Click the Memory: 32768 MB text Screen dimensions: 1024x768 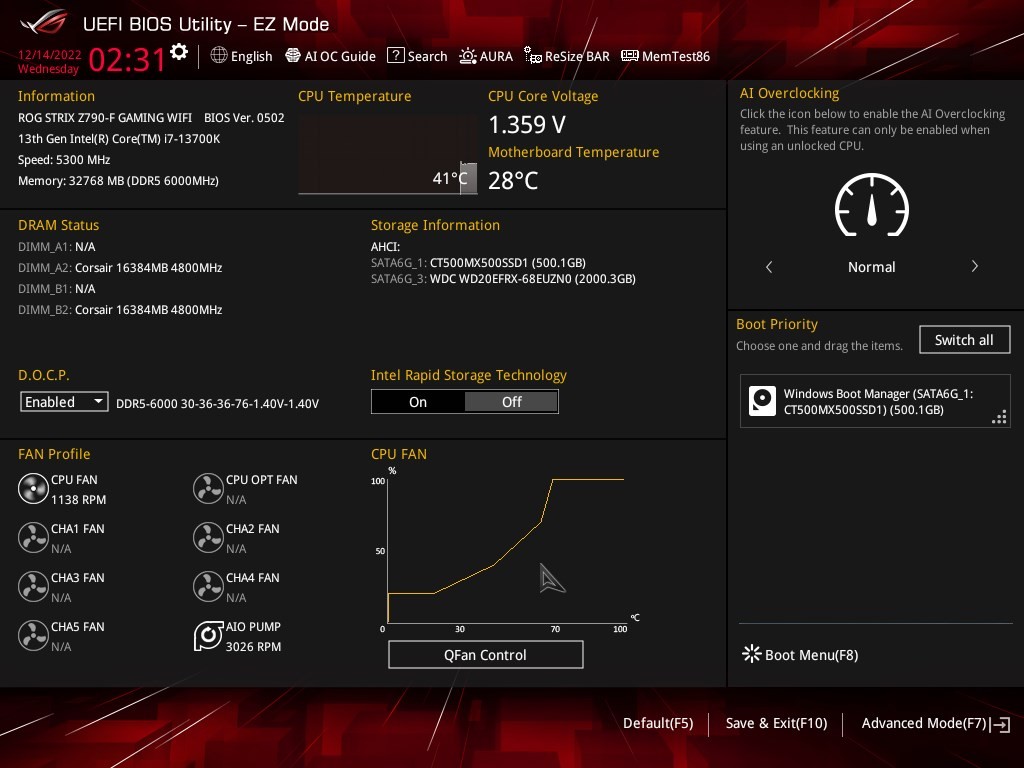pyautogui.click(x=118, y=180)
